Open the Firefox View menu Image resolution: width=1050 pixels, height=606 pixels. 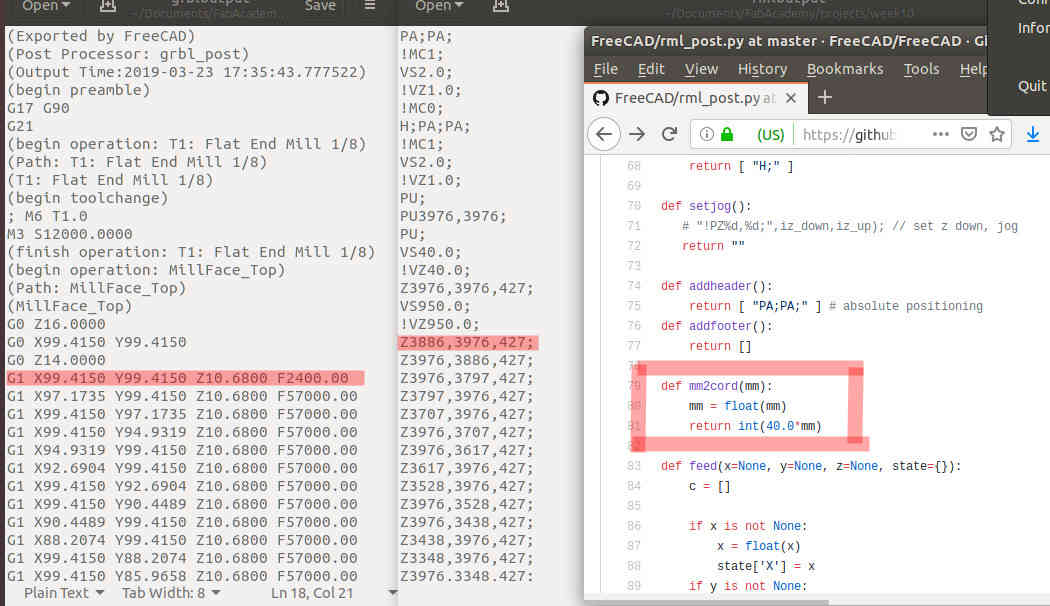coord(701,69)
